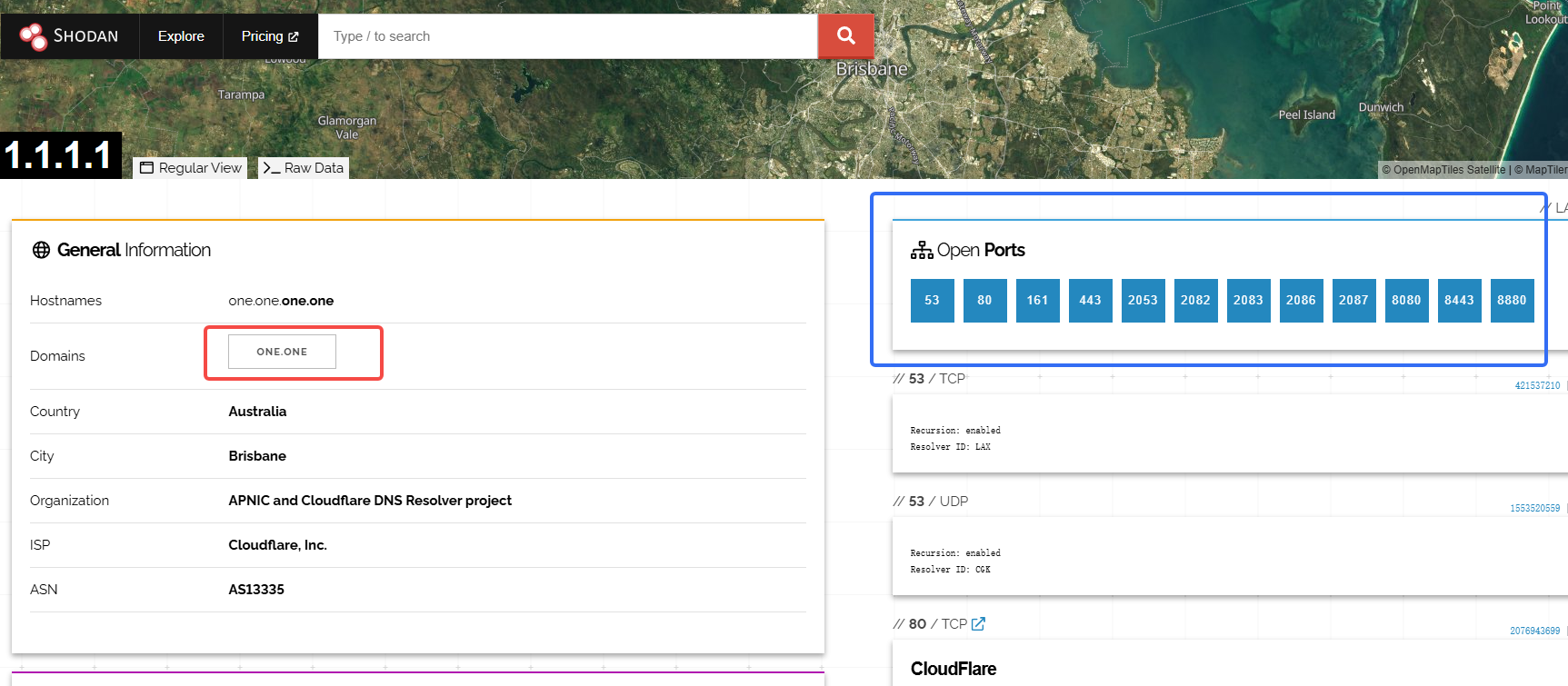
Task: Click the red search magnifier button
Action: (845, 36)
